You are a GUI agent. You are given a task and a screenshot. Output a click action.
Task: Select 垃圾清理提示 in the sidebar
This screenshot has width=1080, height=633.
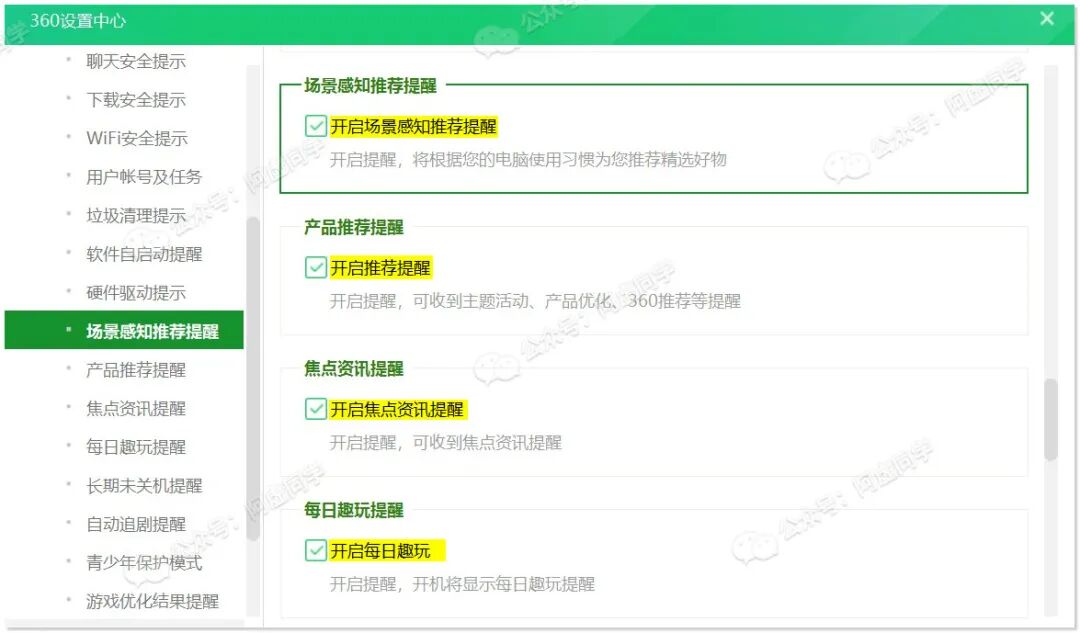point(136,216)
